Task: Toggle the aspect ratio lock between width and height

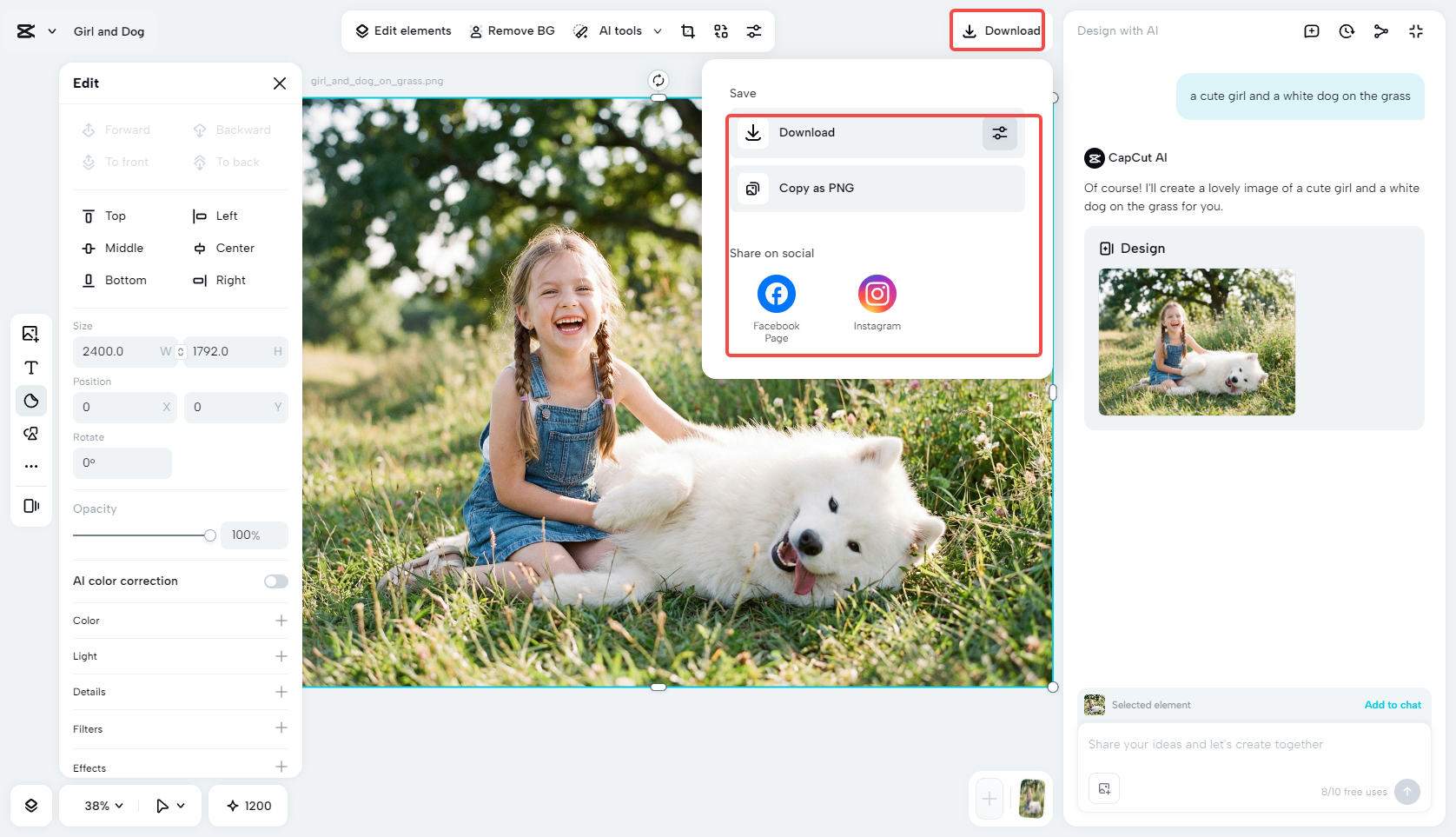Action: 181,352
